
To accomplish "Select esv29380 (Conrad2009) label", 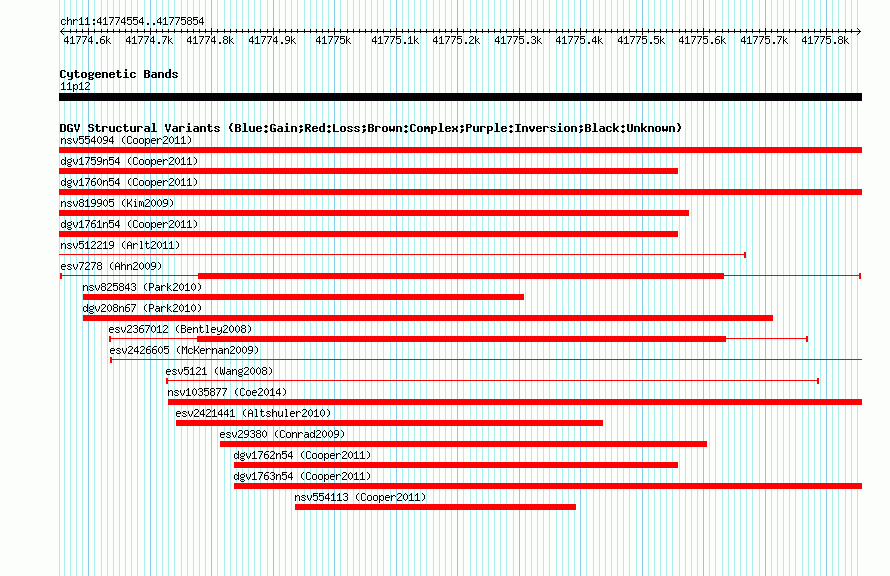I will coord(283,434).
